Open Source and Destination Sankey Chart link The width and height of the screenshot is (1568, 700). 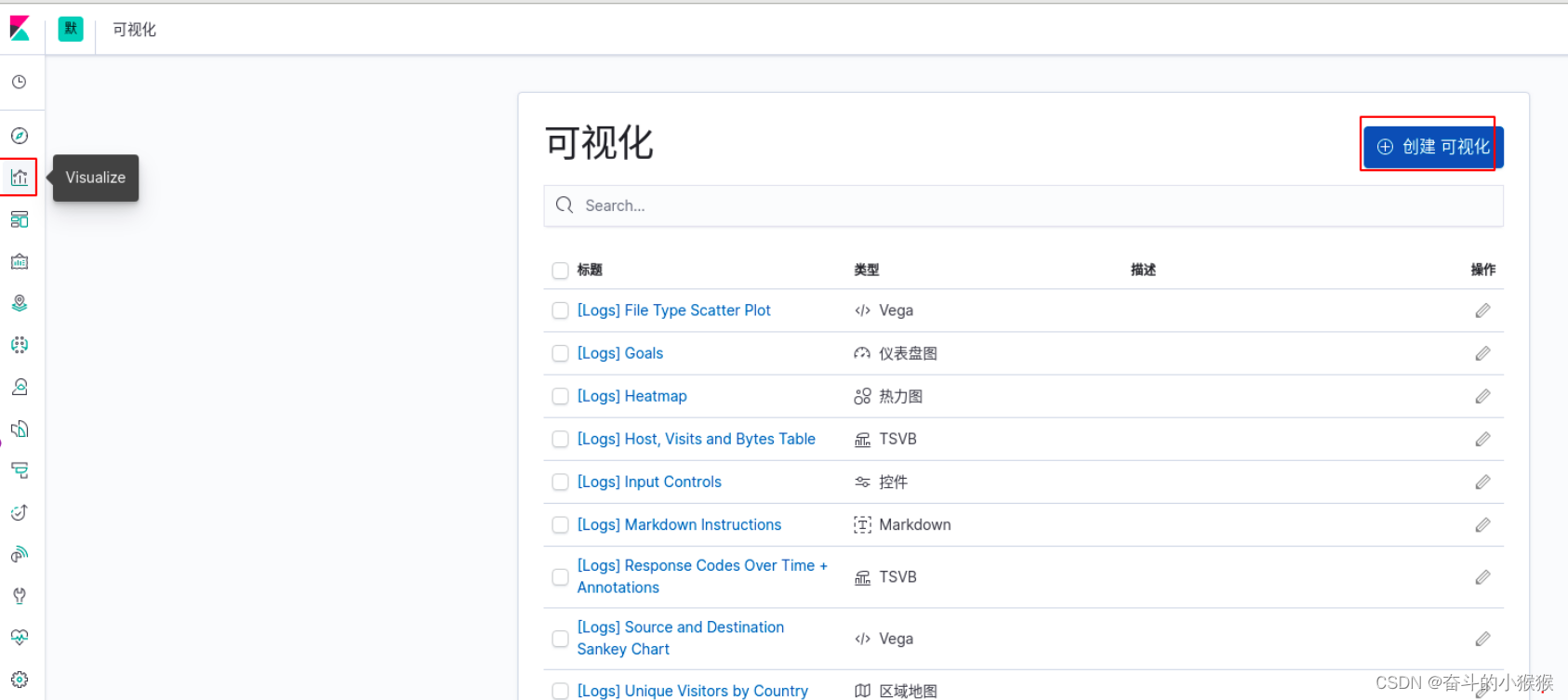click(681, 638)
